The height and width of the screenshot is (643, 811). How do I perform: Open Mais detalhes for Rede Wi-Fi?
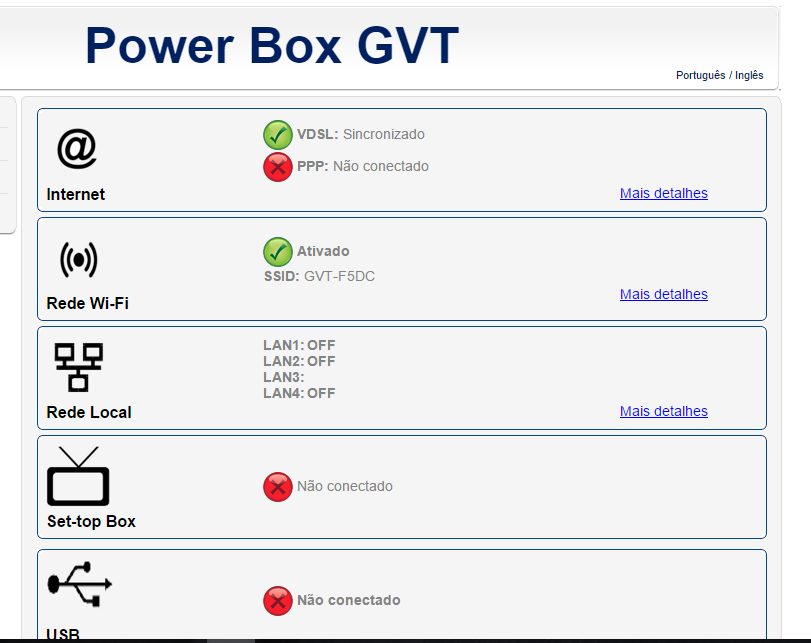coord(664,294)
